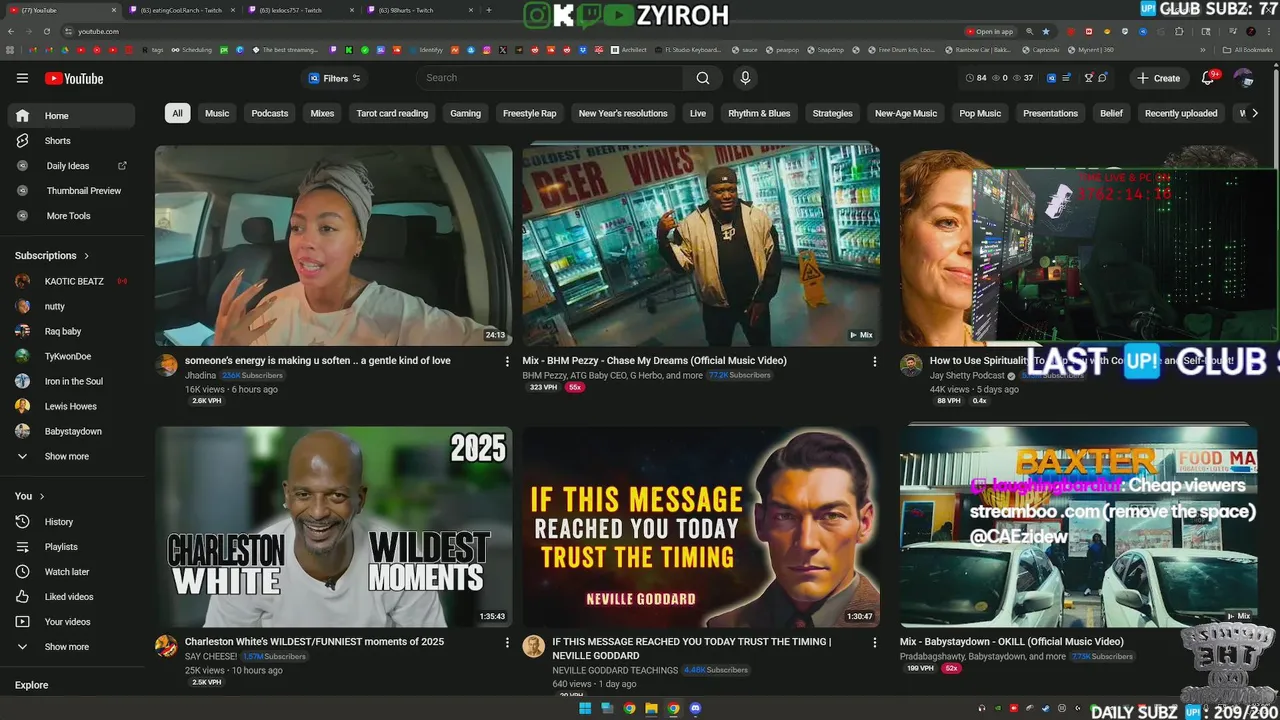
Task: Click the Neville Goddard Teachings channel avatar
Action: pos(533,646)
